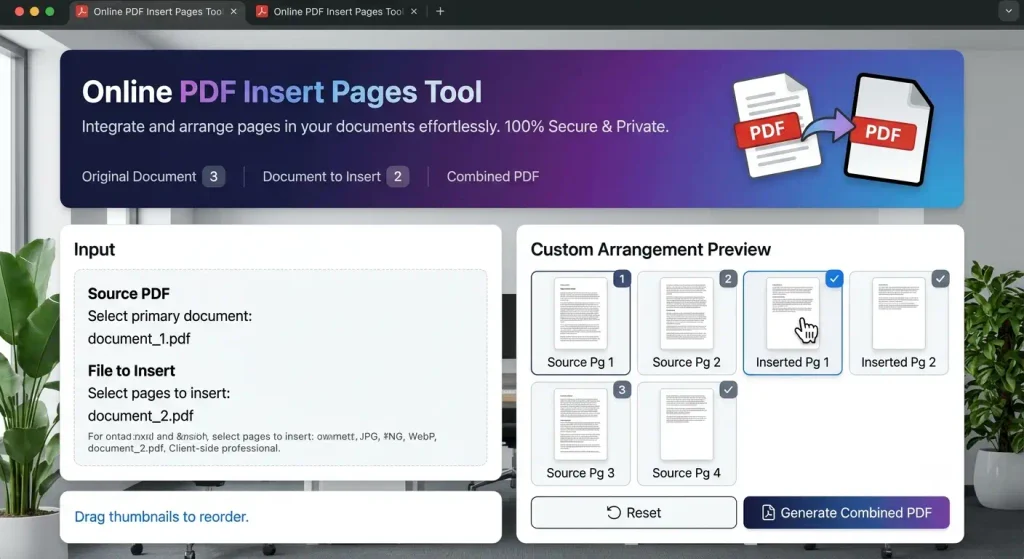The image size is (1024, 559).
Task: Select the Source Pg 4 thumbnail
Action: click(686, 434)
